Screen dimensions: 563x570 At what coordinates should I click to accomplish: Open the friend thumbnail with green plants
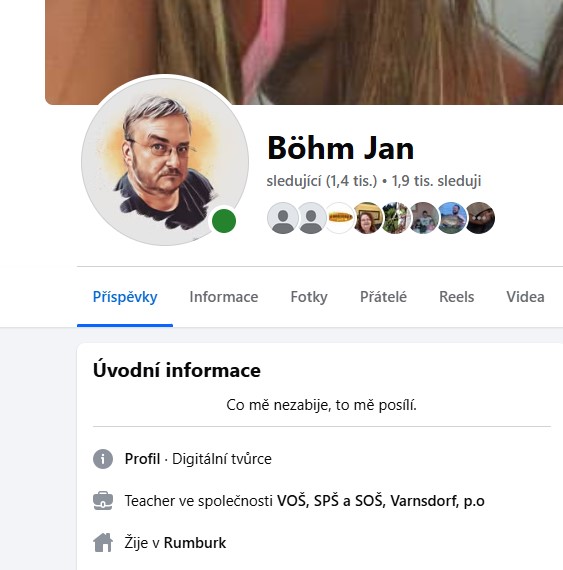point(396,218)
